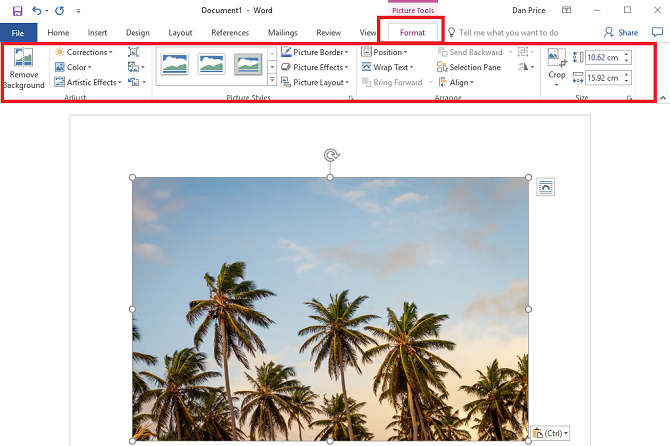Open the comments speech bubble icon
The height and width of the screenshot is (446, 670).
[657, 33]
